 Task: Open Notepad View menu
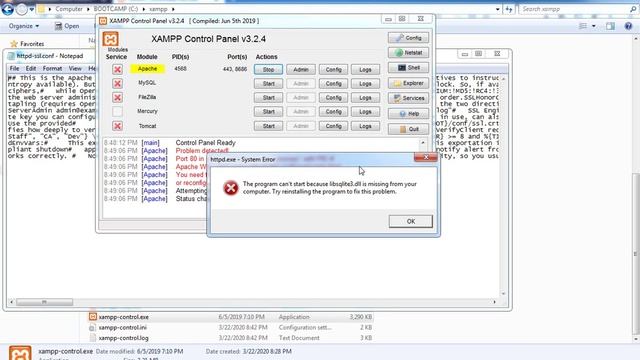(75, 68)
